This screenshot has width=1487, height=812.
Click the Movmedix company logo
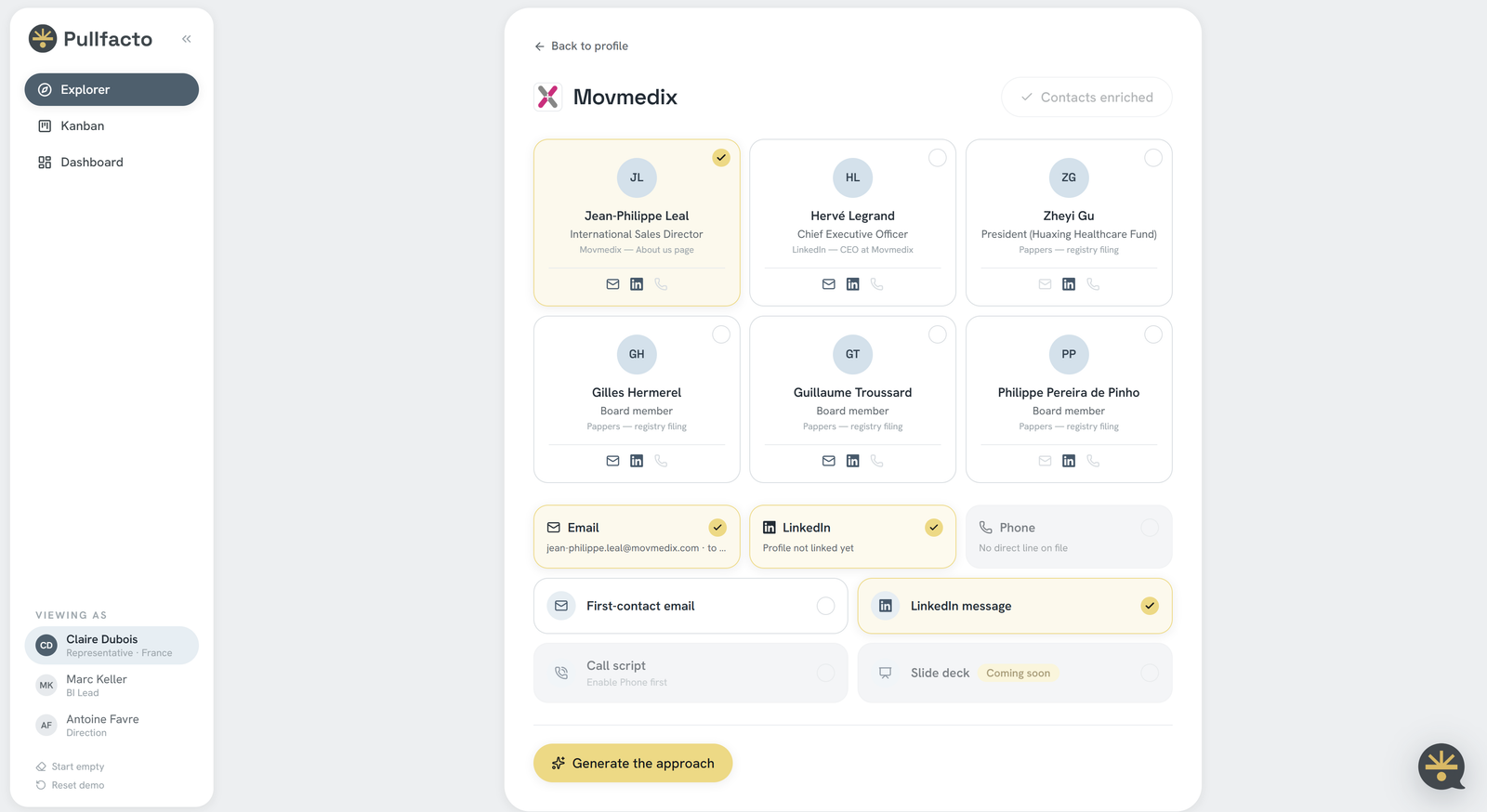548,97
